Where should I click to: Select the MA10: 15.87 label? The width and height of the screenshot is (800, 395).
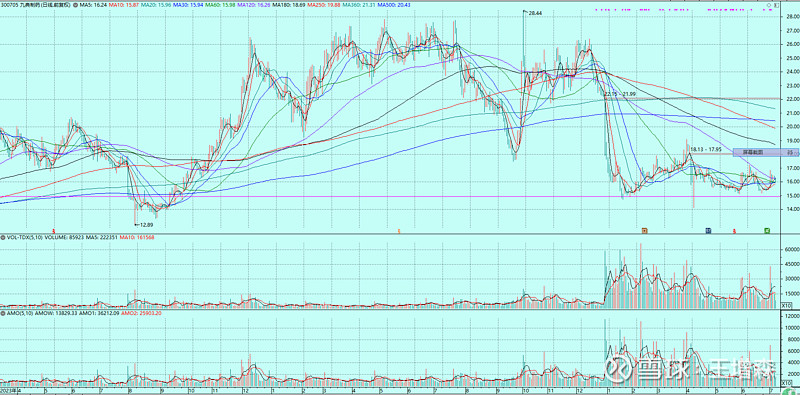point(125,5)
